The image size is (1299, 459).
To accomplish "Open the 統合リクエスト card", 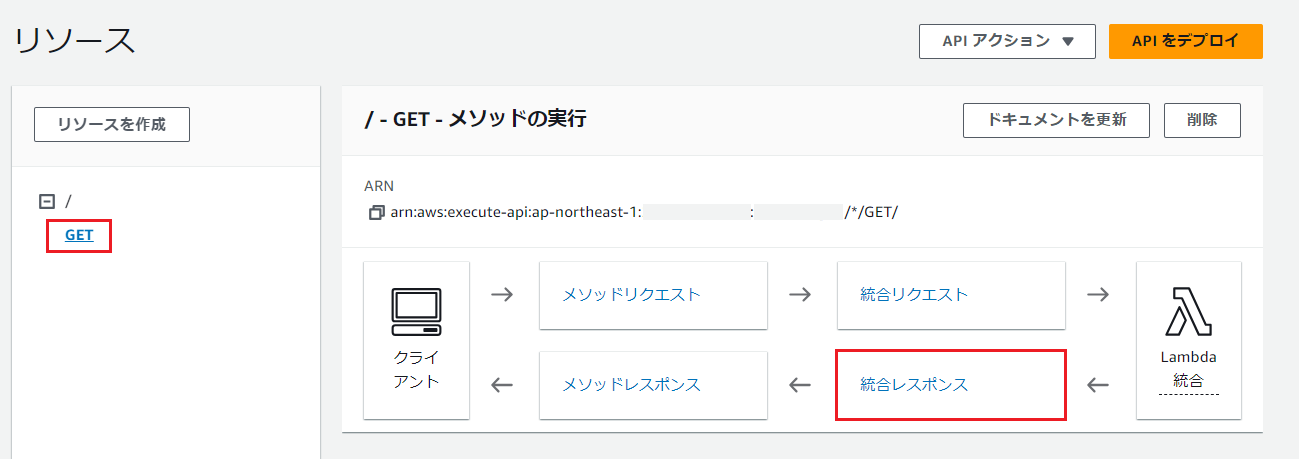I will (x=951, y=295).
